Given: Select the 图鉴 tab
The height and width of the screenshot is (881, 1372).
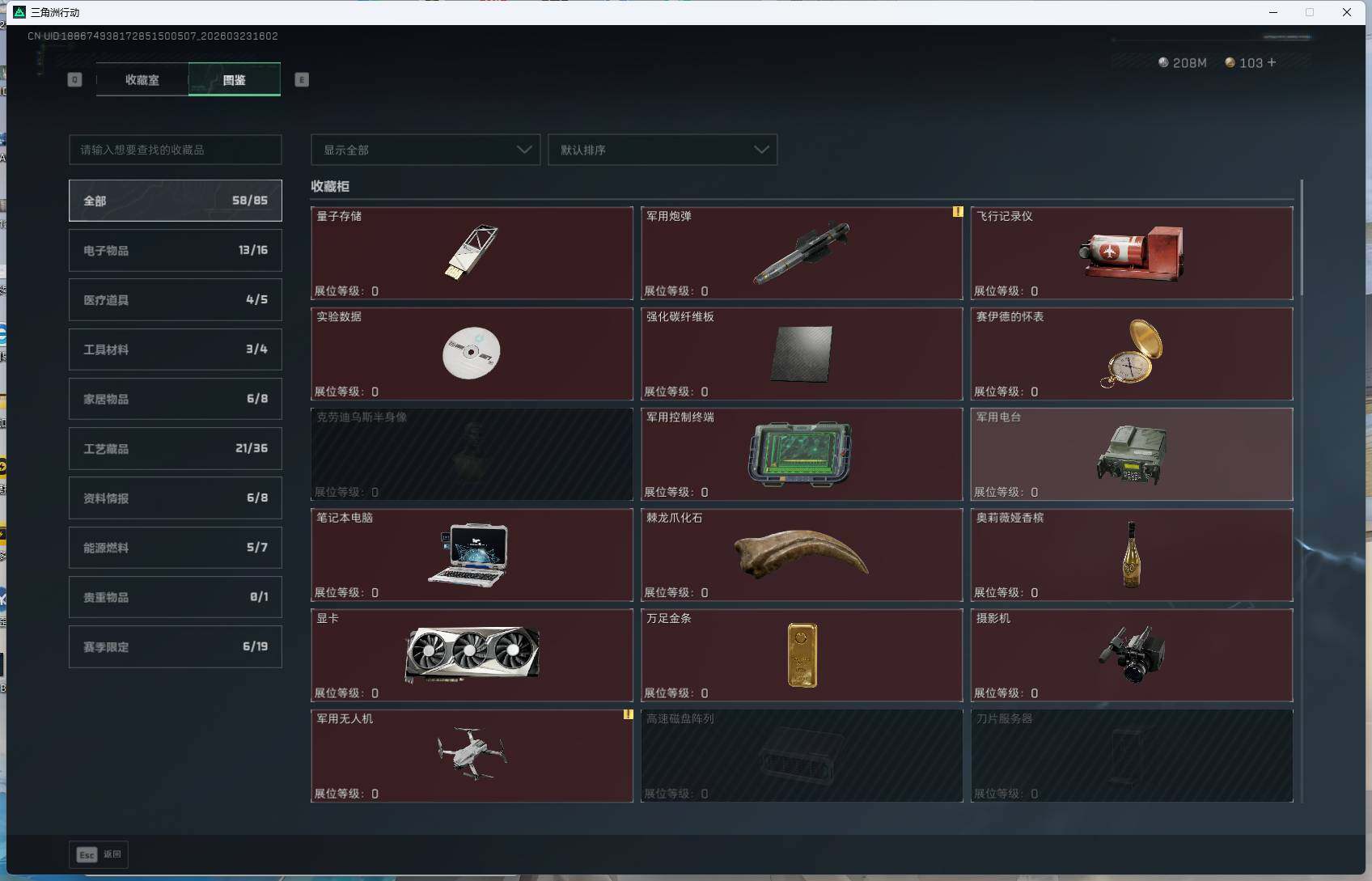Looking at the screenshot, I should pos(235,79).
